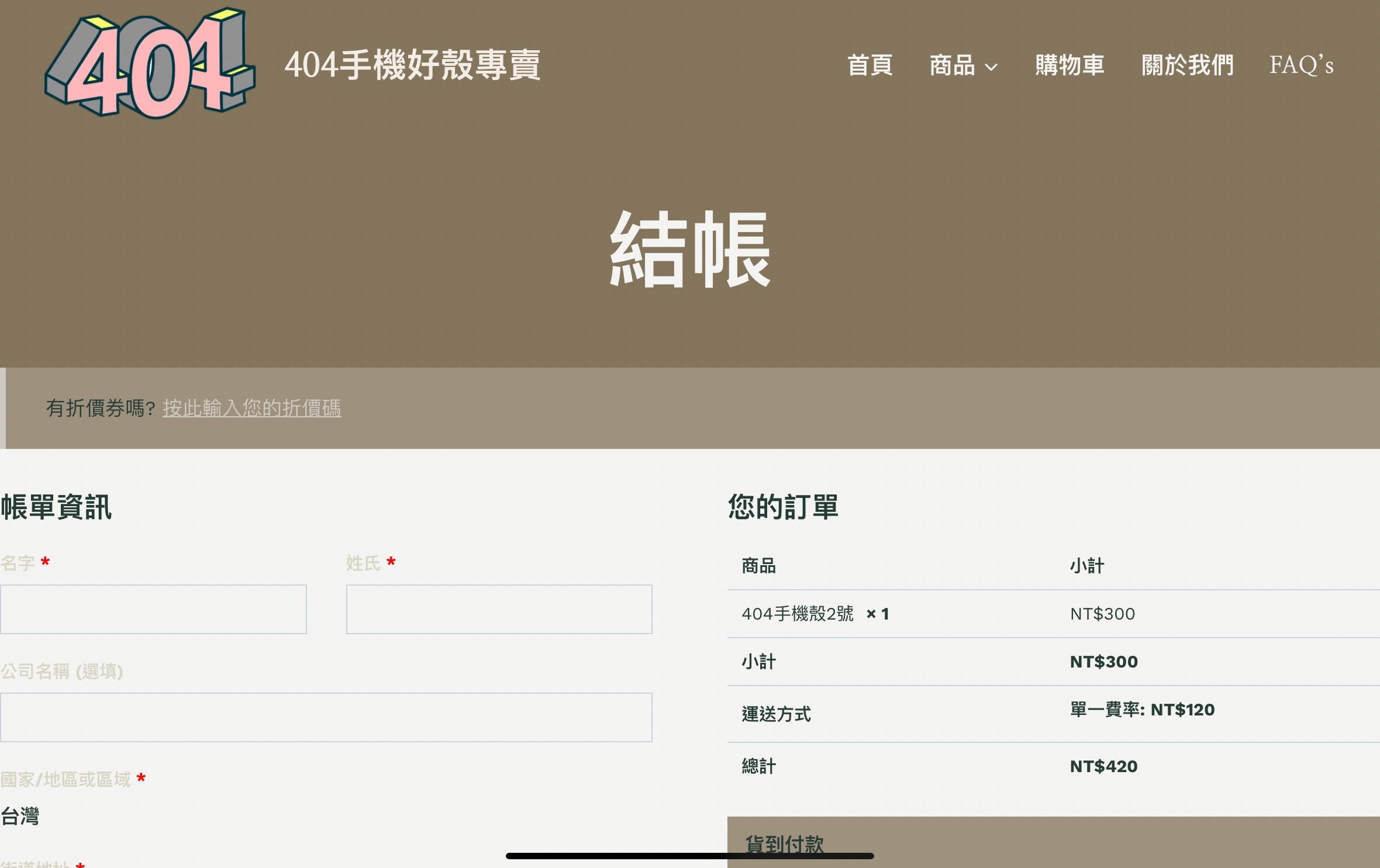
Task: Go to 首頁 in navigation menu
Action: point(870,65)
